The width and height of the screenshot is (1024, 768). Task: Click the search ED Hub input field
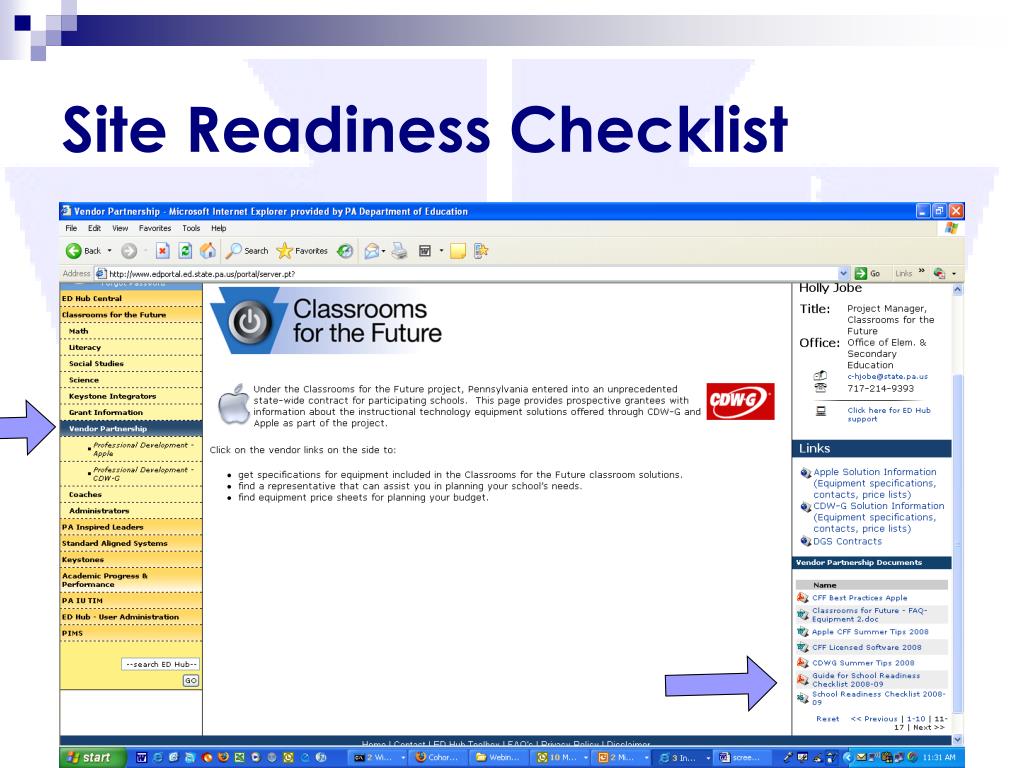(160, 664)
